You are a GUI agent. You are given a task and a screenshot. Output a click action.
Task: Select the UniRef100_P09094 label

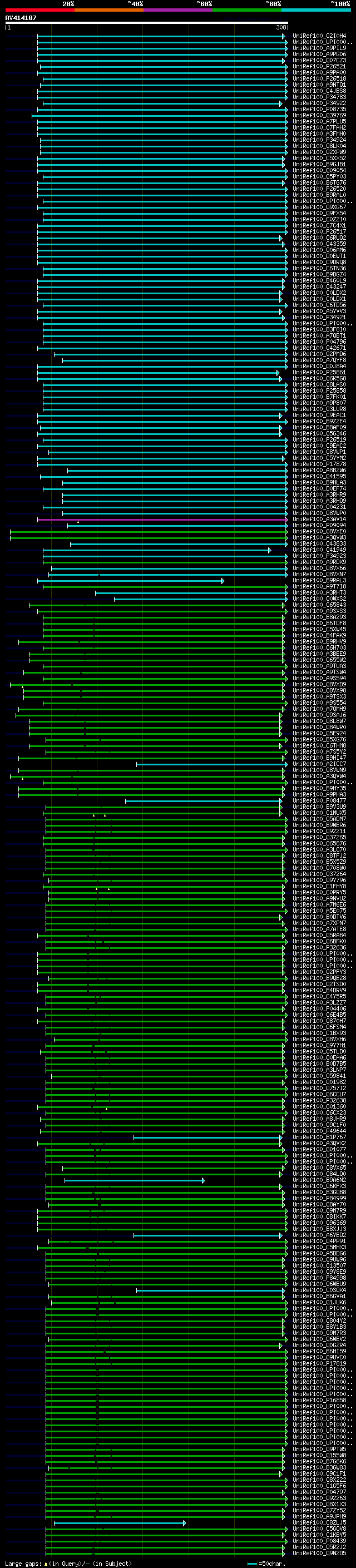coord(319,526)
